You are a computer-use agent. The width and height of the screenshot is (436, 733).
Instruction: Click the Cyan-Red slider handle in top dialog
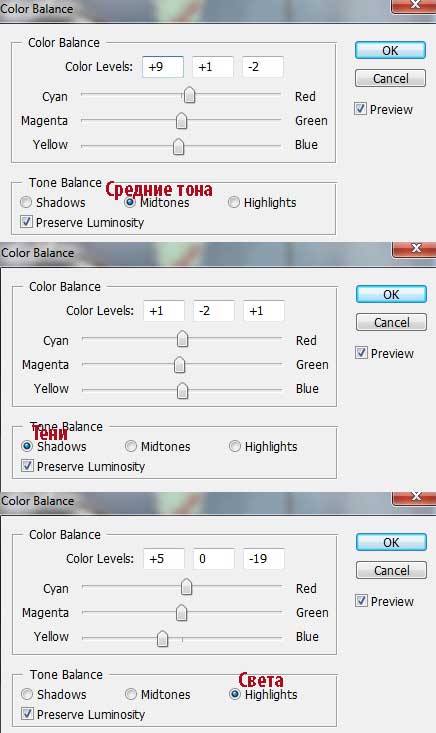(x=189, y=95)
